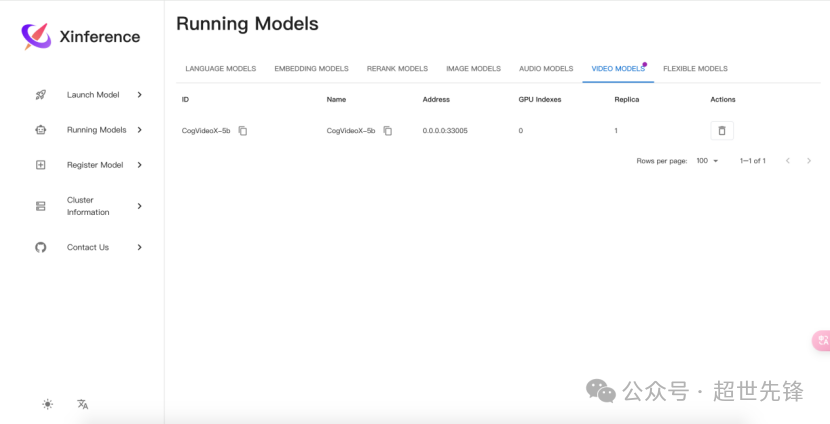Switch to the Rerank Models tab
The height and width of the screenshot is (424, 830).
[397, 69]
